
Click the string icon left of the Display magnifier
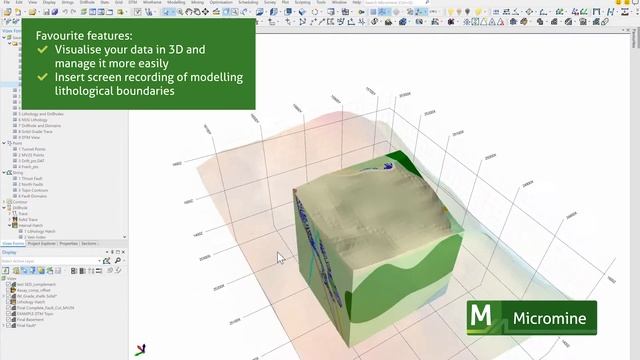[107, 260]
